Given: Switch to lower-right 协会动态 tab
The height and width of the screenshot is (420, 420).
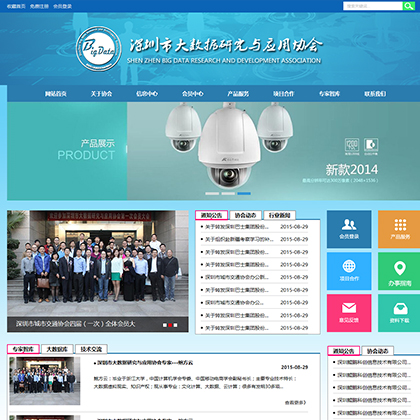Looking at the screenshot, I should [x=378, y=351].
